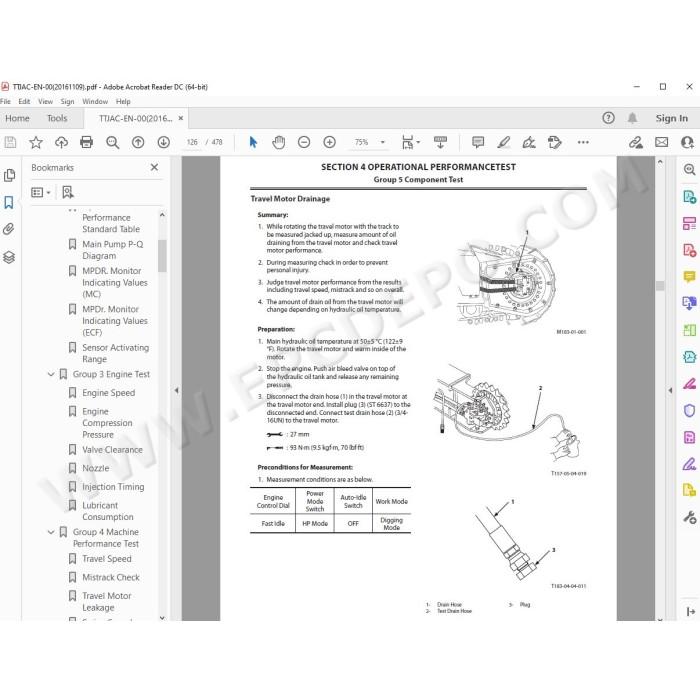The width and height of the screenshot is (700, 700).
Task: Click the Save file icon
Action: click(10, 142)
